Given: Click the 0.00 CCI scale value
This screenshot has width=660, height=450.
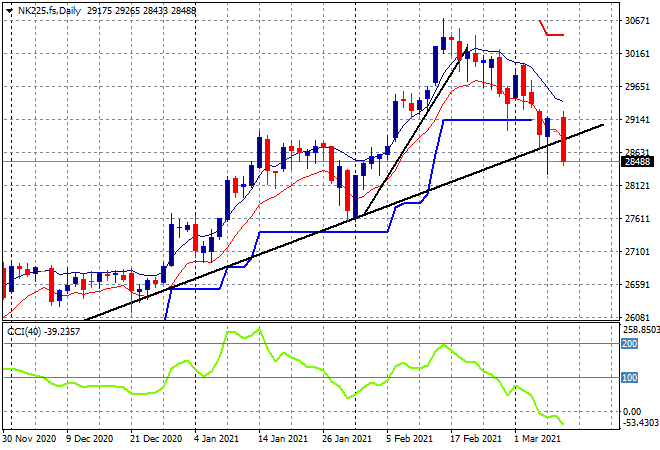Looking at the screenshot, I should coord(631,412).
